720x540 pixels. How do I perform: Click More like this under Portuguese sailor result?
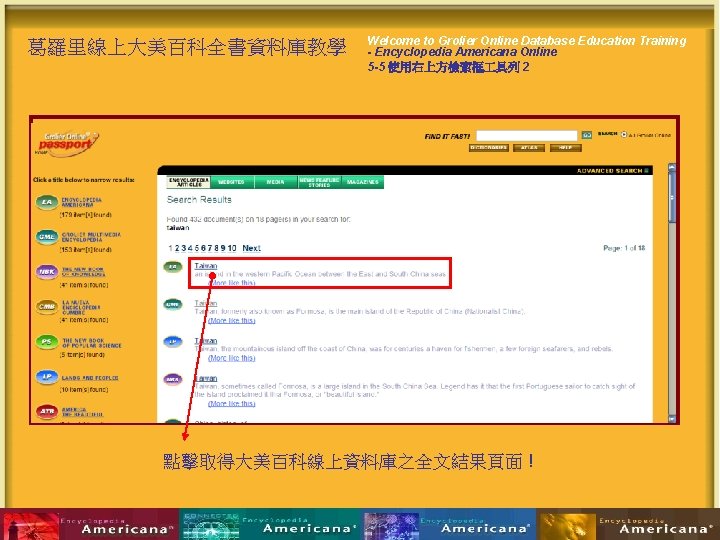231,404
